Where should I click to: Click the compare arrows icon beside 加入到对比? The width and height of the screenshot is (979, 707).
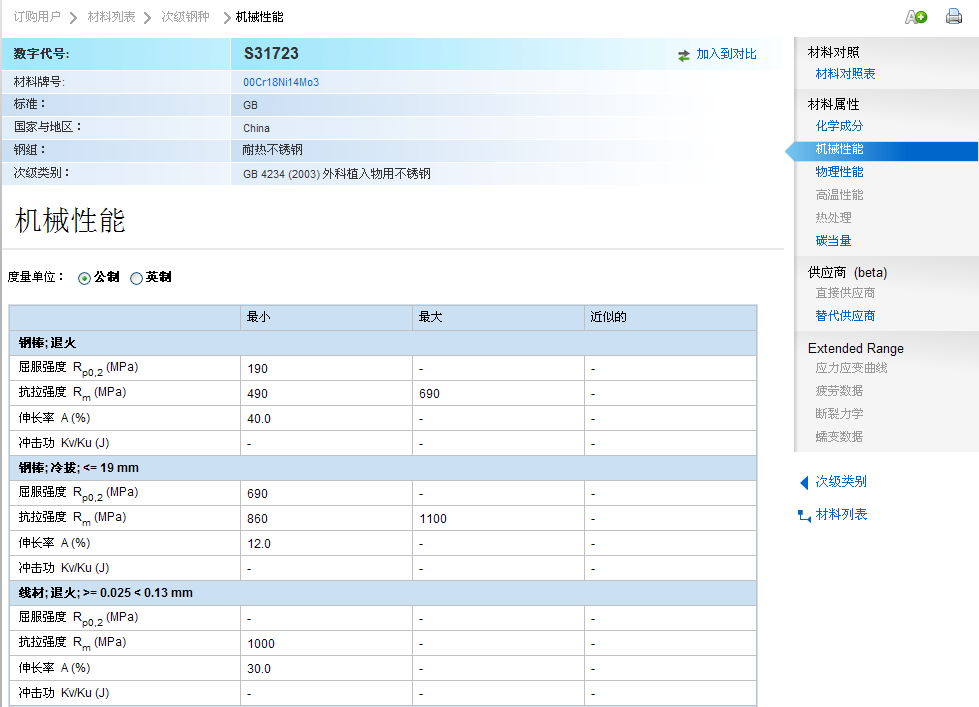point(684,55)
